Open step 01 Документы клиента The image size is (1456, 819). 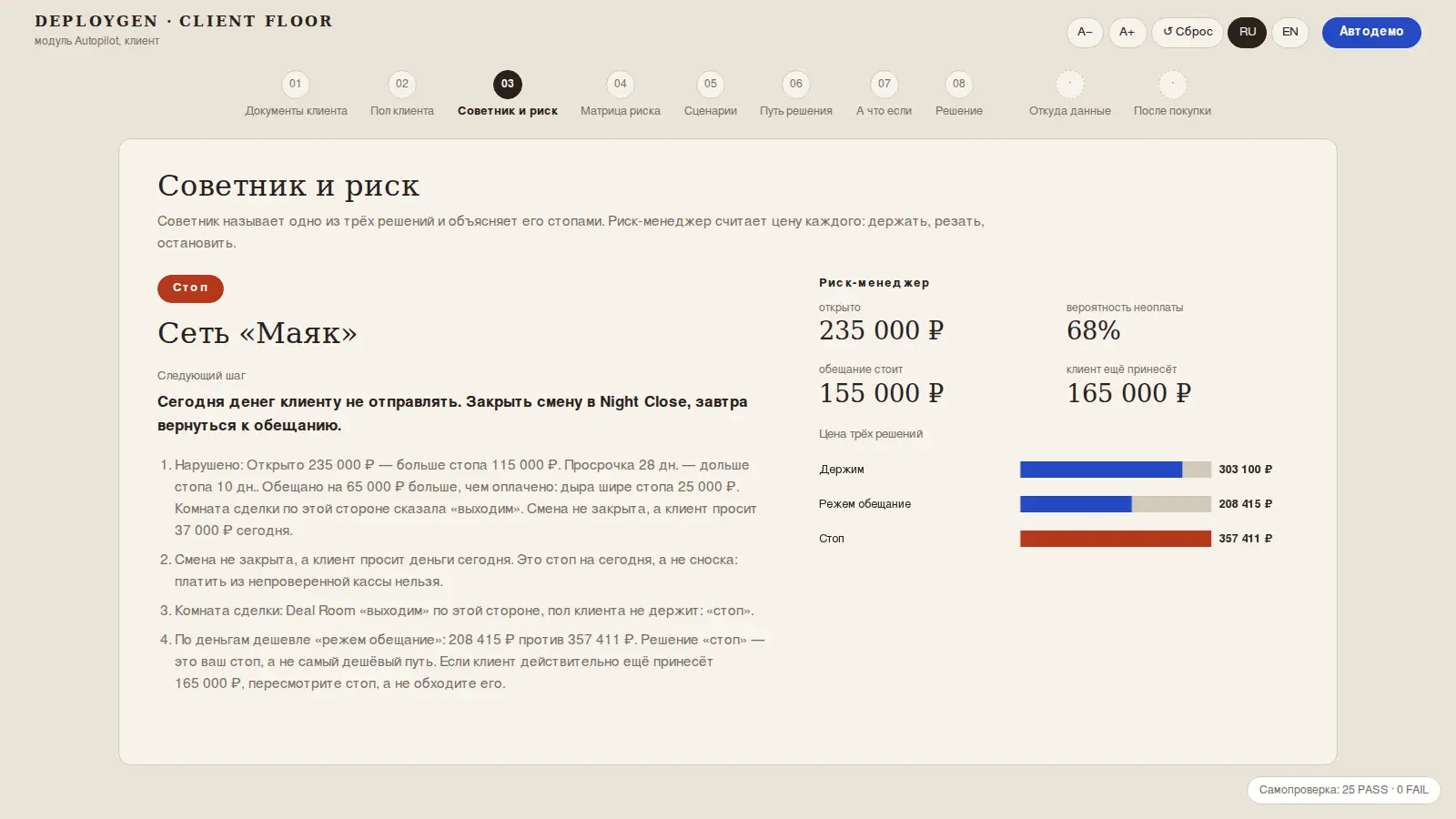click(x=296, y=95)
